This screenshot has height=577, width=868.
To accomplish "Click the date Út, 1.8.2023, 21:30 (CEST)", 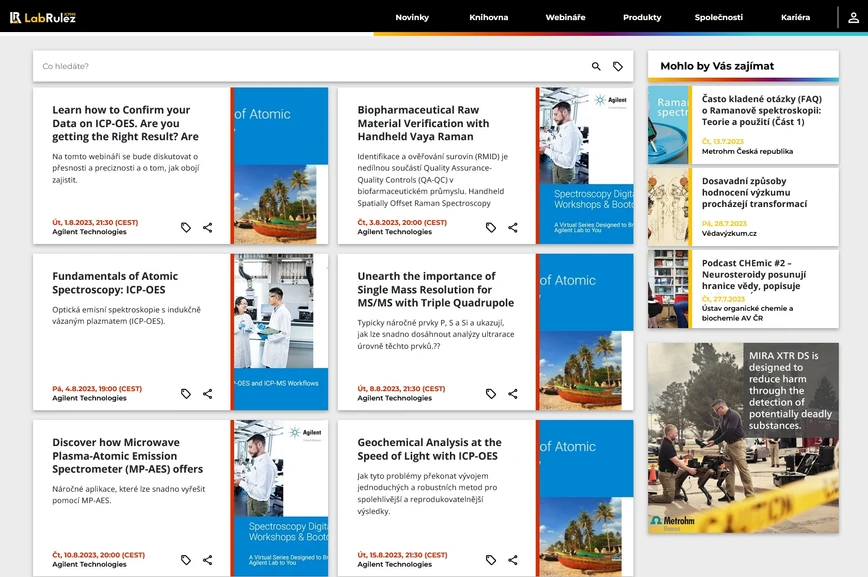I will (95, 223).
